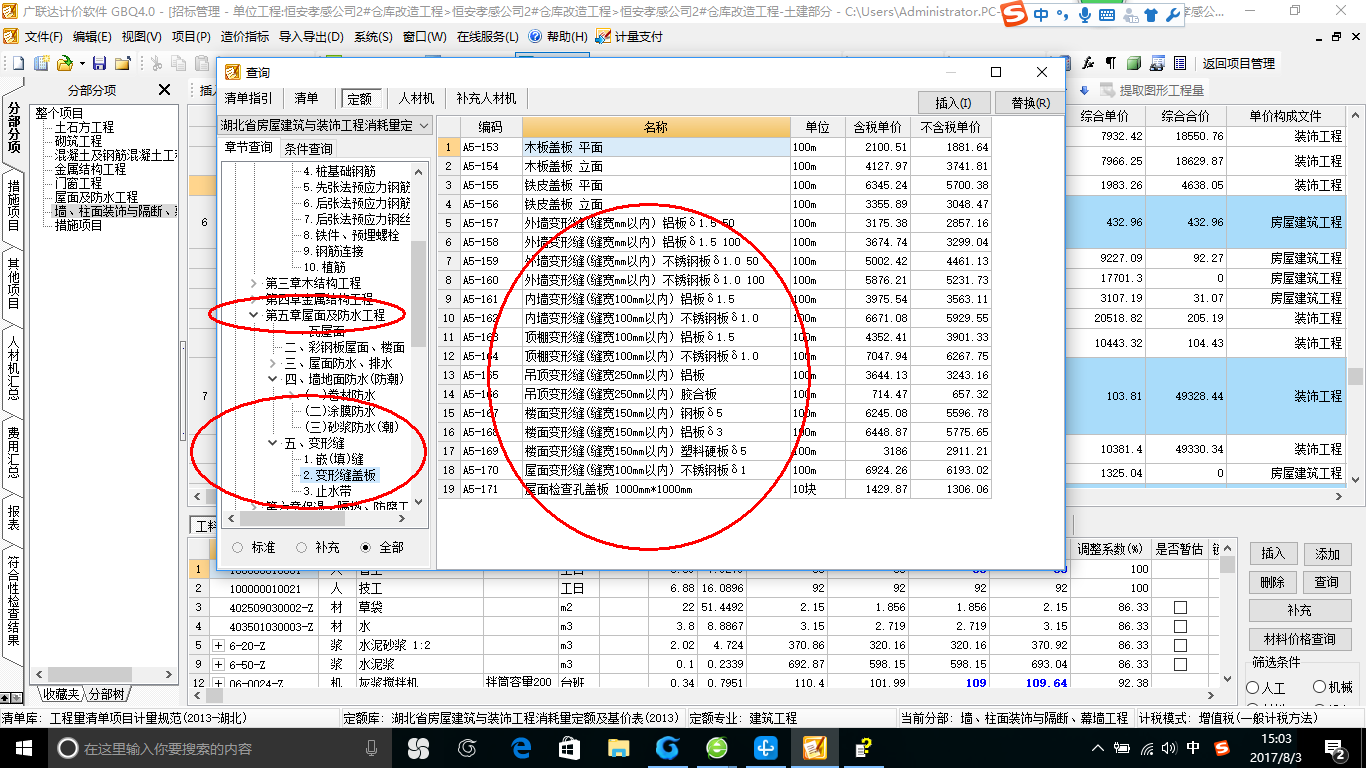Open the taskbar notification center icon
Image resolution: width=1366 pixels, height=768 pixels.
click(x=1336, y=747)
